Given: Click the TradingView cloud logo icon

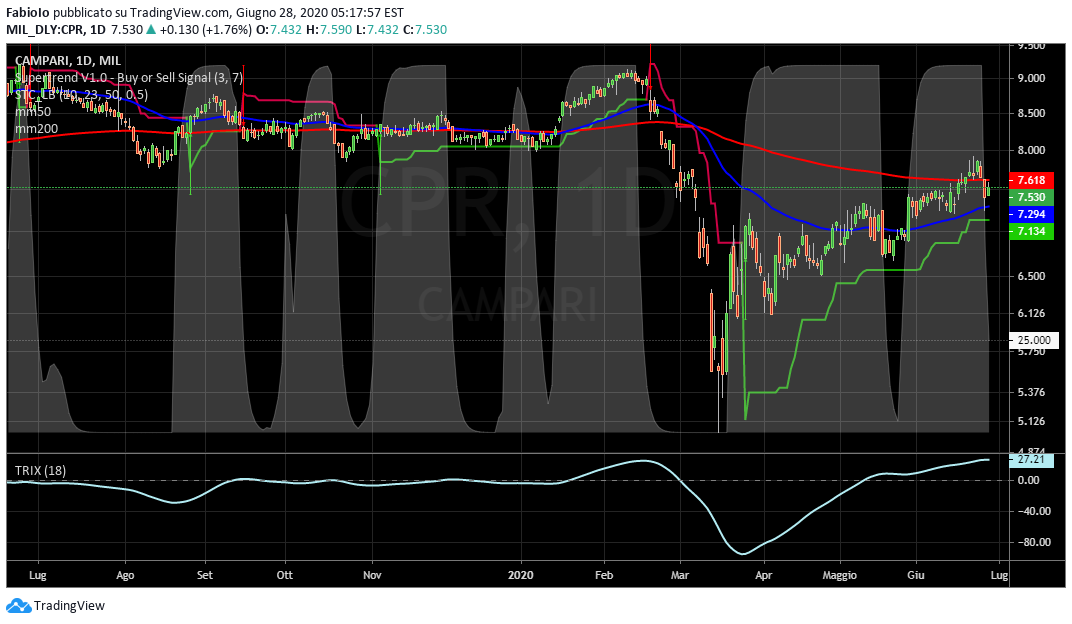Looking at the screenshot, I should 18,606.
